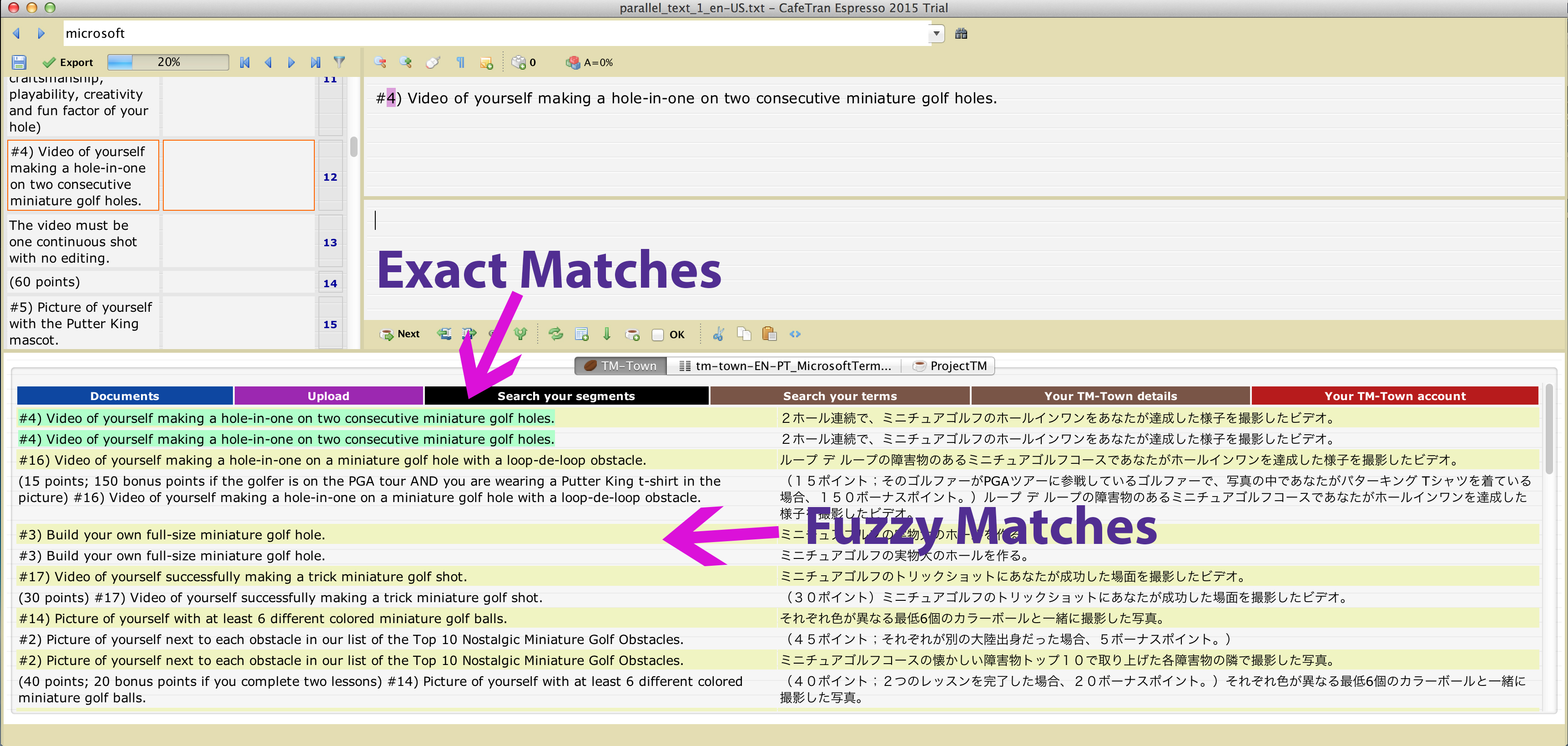The image size is (1568, 746).
Task: Click the Search your segments header button
Action: (566, 395)
